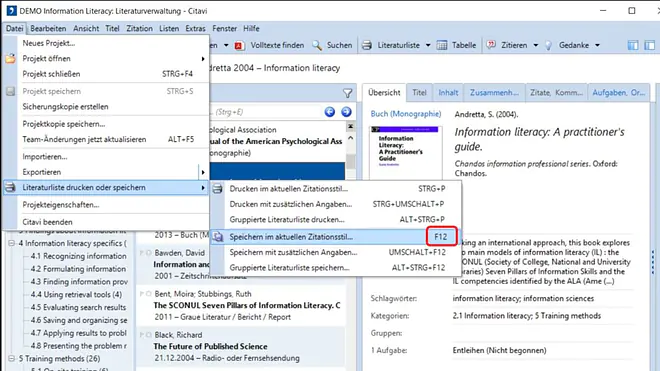Open the Hilfe menu

(x=251, y=29)
